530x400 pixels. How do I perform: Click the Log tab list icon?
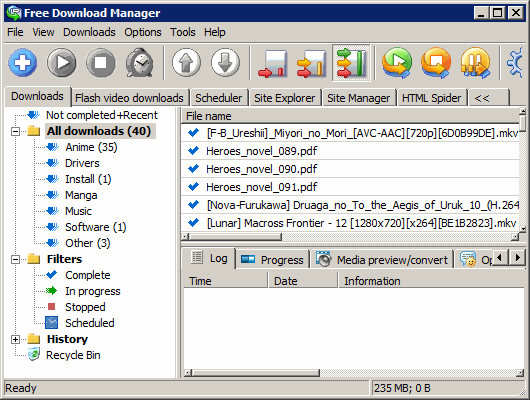197,257
